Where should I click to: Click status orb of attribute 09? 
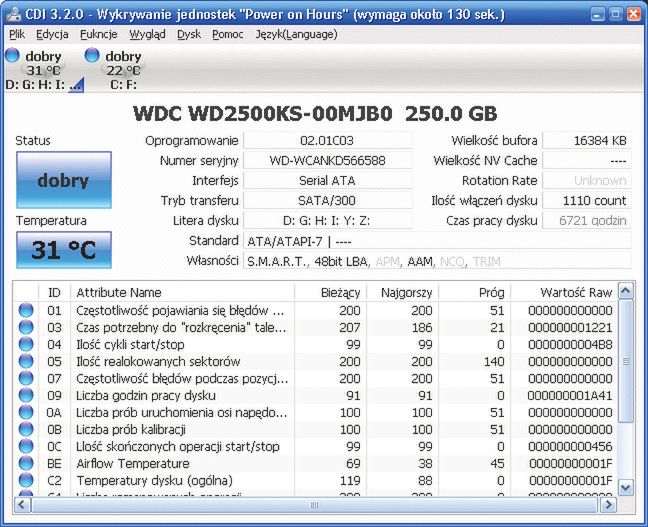click(26, 395)
